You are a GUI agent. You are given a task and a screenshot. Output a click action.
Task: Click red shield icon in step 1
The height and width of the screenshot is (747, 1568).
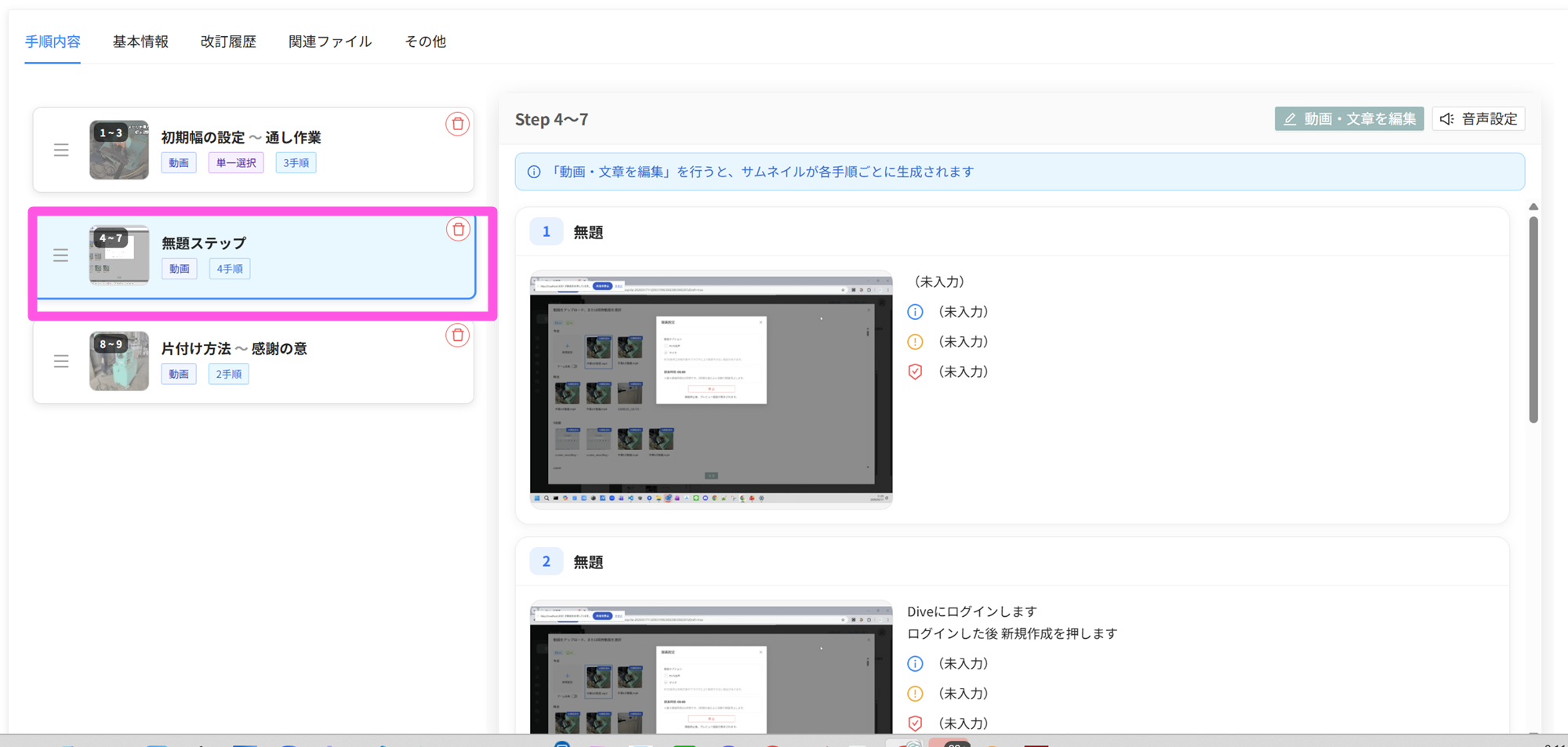click(915, 372)
